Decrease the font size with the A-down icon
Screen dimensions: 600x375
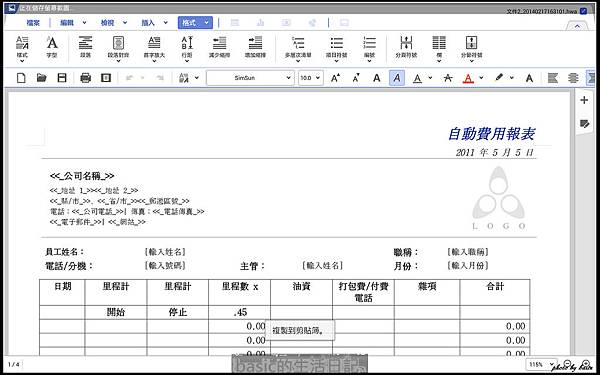pyautogui.click(x=356, y=78)
